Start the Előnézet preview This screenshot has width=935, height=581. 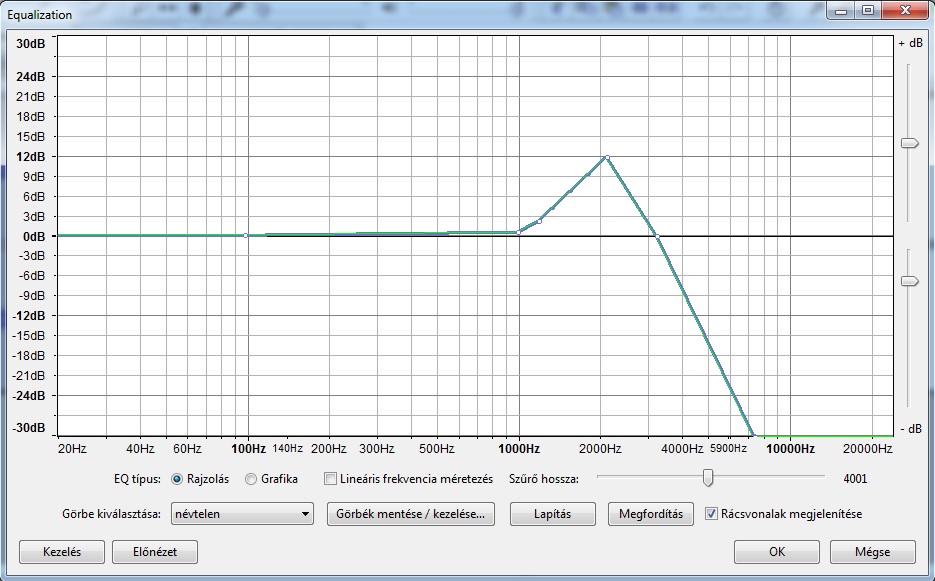click(x=153, y=552)
